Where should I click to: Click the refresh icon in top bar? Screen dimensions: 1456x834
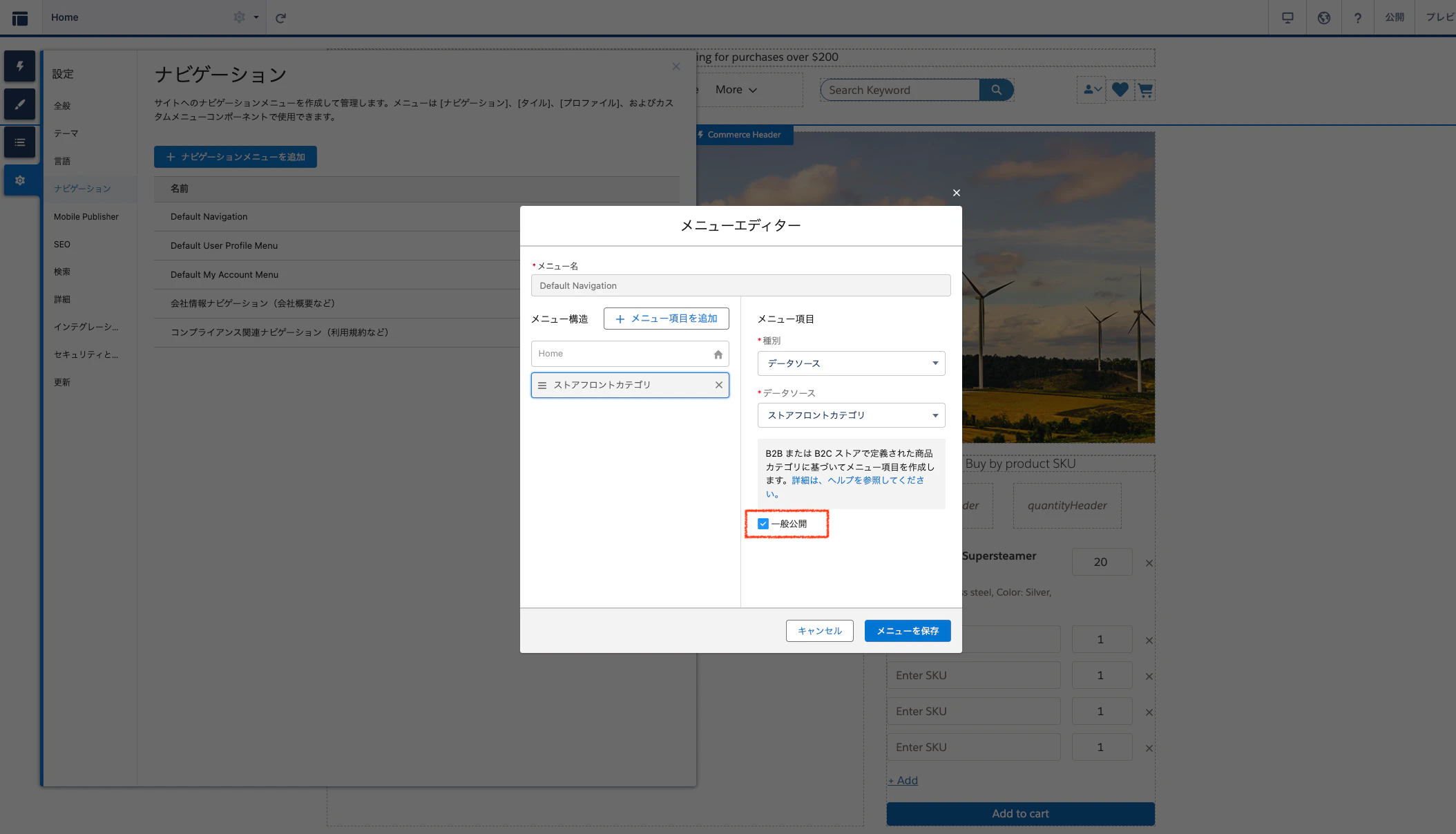[280, 18]
